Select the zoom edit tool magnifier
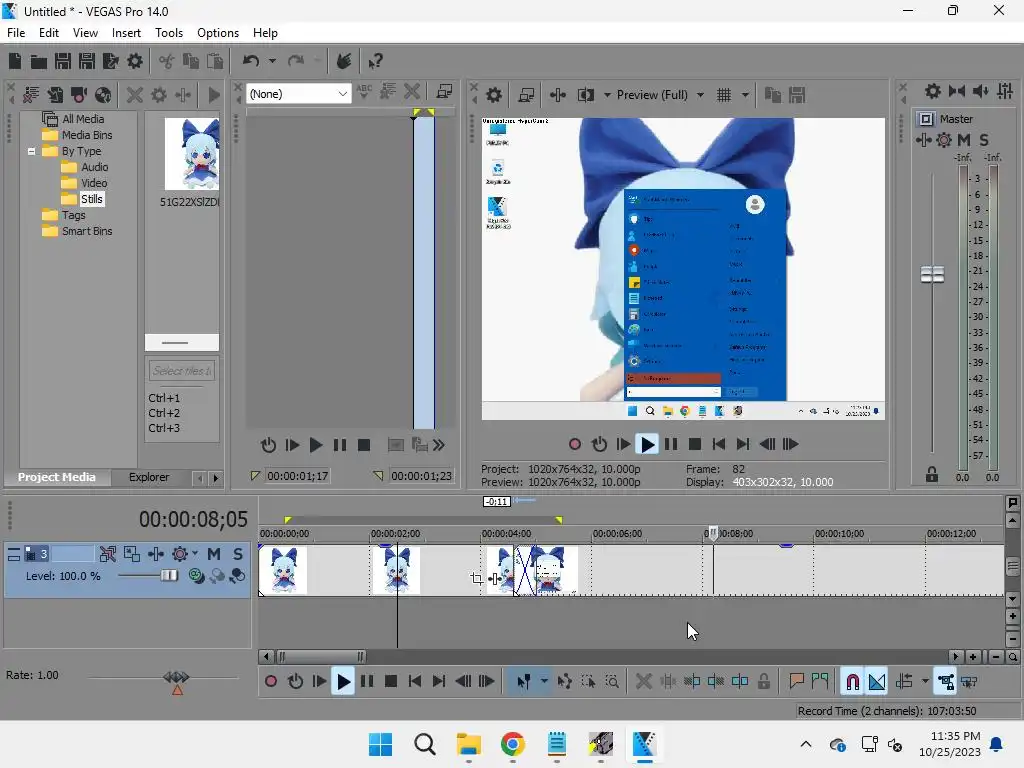This screenshot has height=768, width=1024. coord(612,682)
